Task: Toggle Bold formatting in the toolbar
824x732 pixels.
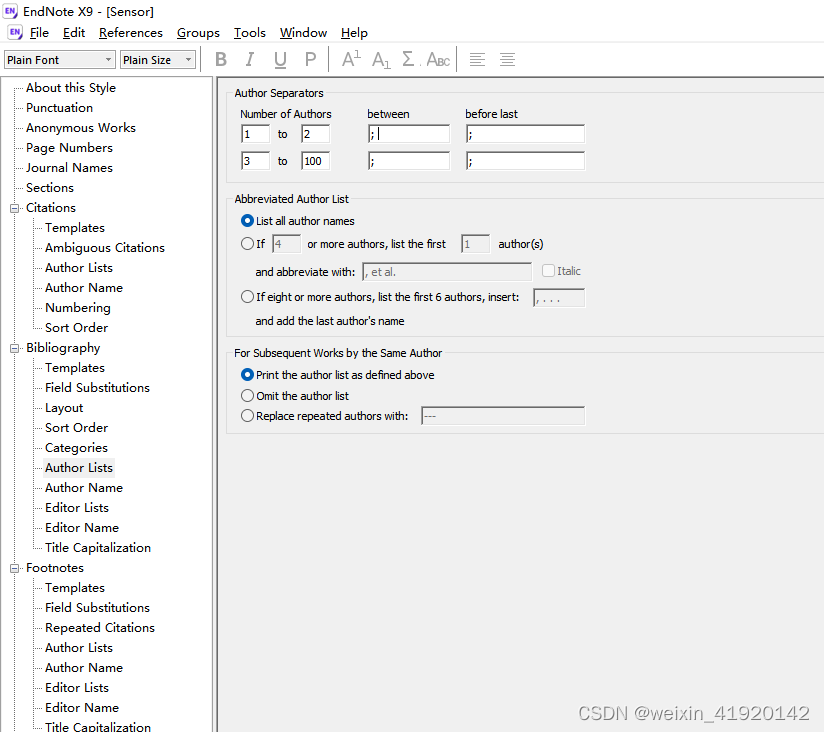Action: click(x=221, y=59)
